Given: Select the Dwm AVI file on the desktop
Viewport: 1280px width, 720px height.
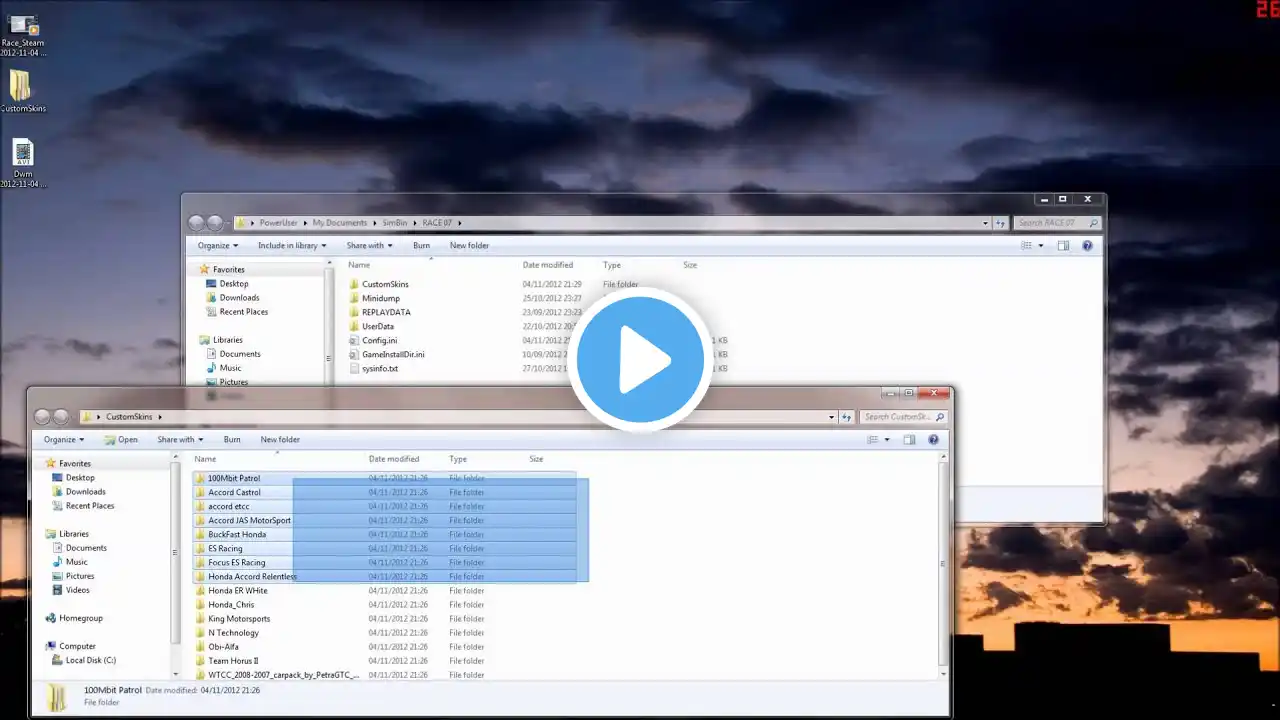Looking at the screenshot, I should [x=22, y=164].
